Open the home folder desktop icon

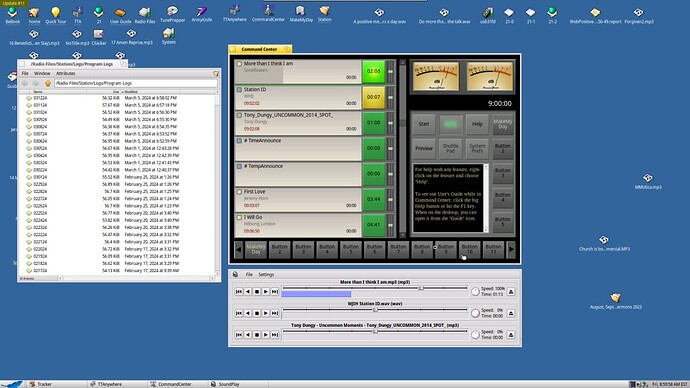pos(34,15)
